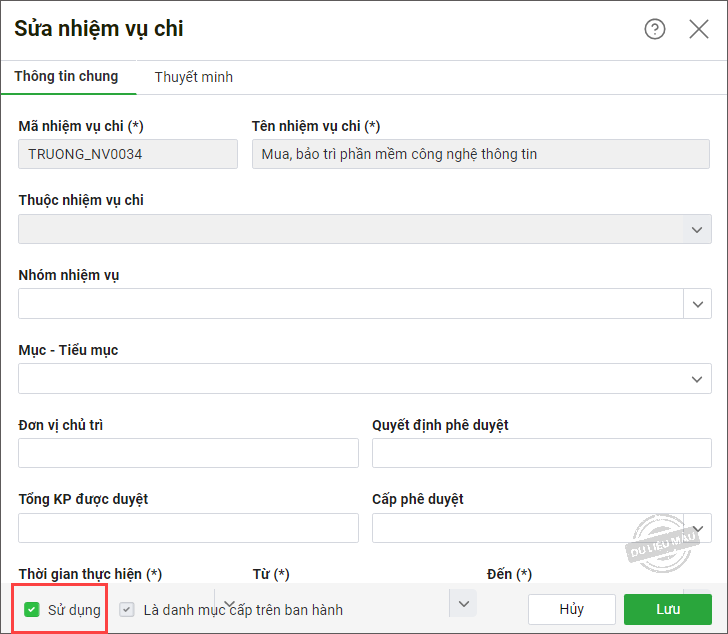Focus the Mã nhiệm vụ chi field

point(128,154)
